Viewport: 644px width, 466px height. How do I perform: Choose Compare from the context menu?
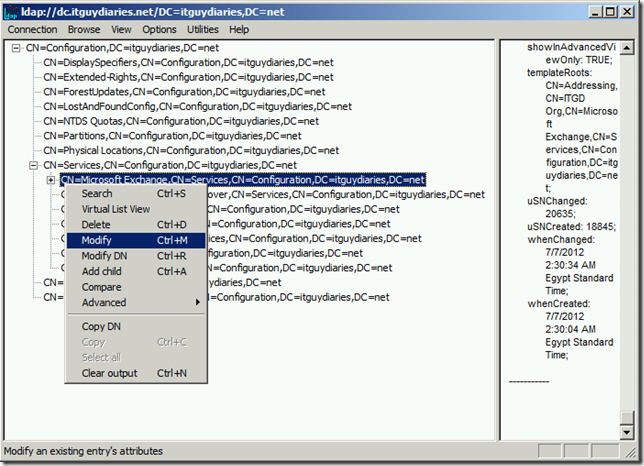pyautogui.click(x=136, y=287)
